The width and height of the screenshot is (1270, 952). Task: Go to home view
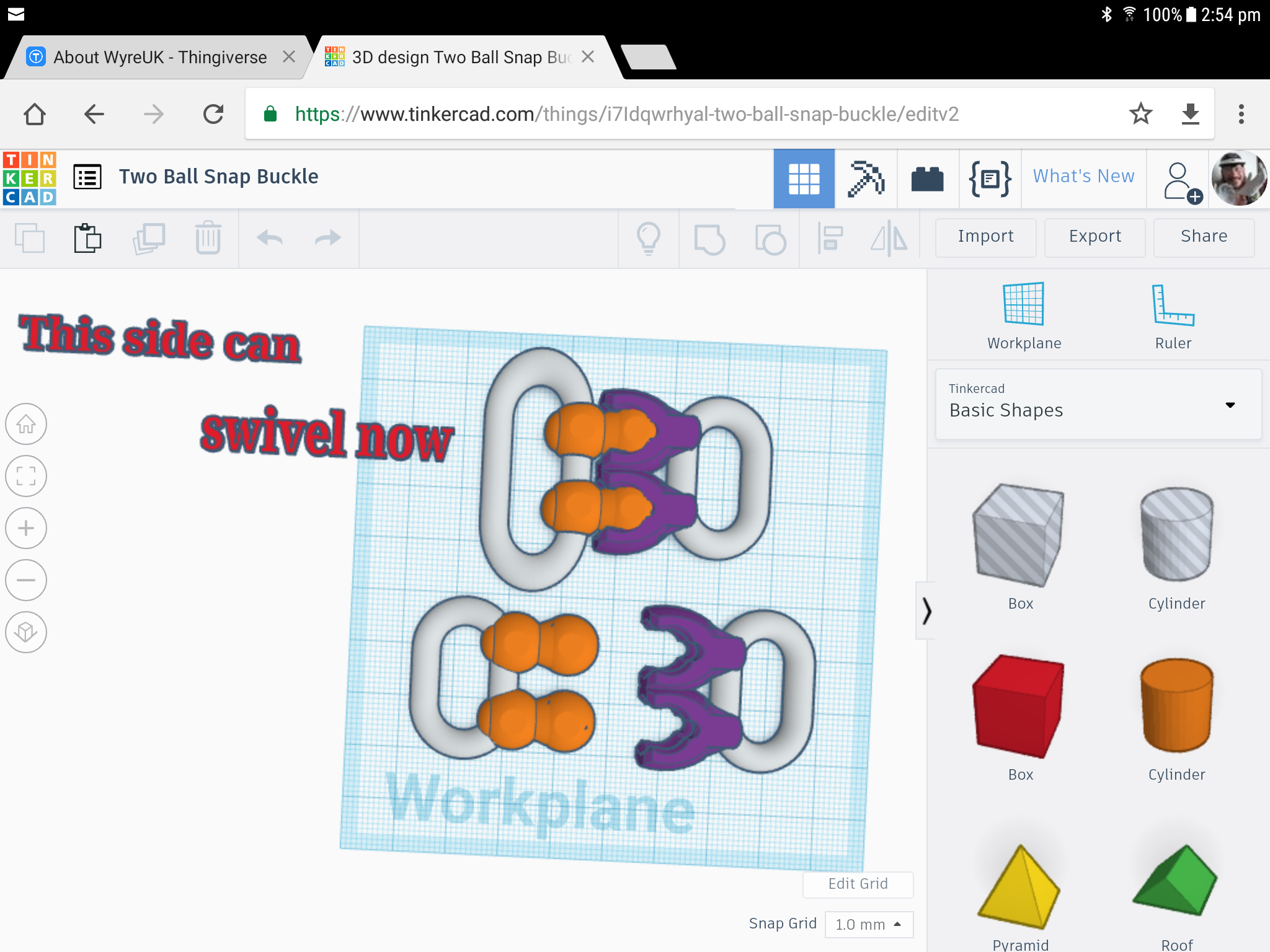[26, 424]
